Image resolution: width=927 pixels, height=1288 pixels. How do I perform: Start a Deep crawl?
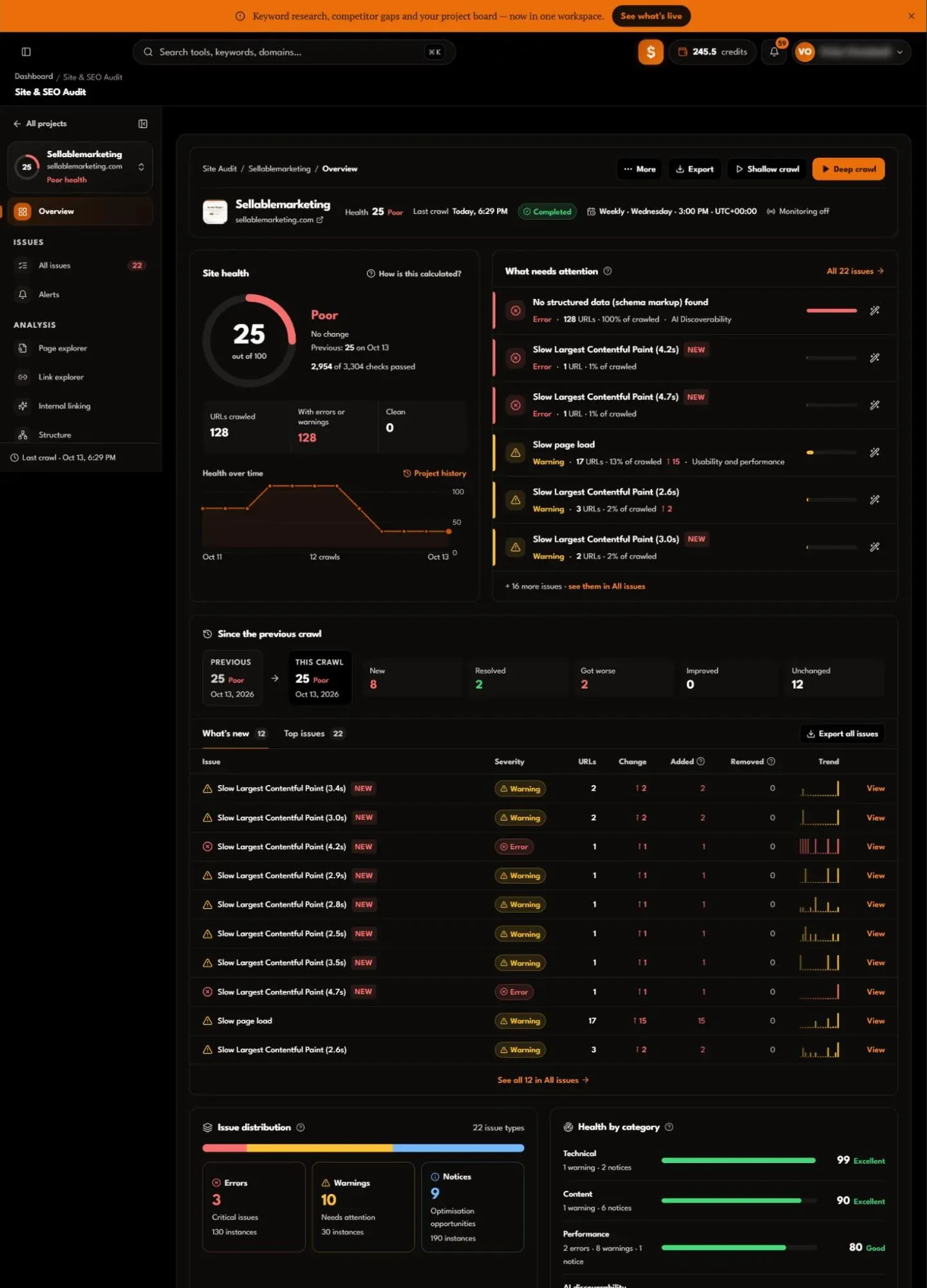coord(848,169)
